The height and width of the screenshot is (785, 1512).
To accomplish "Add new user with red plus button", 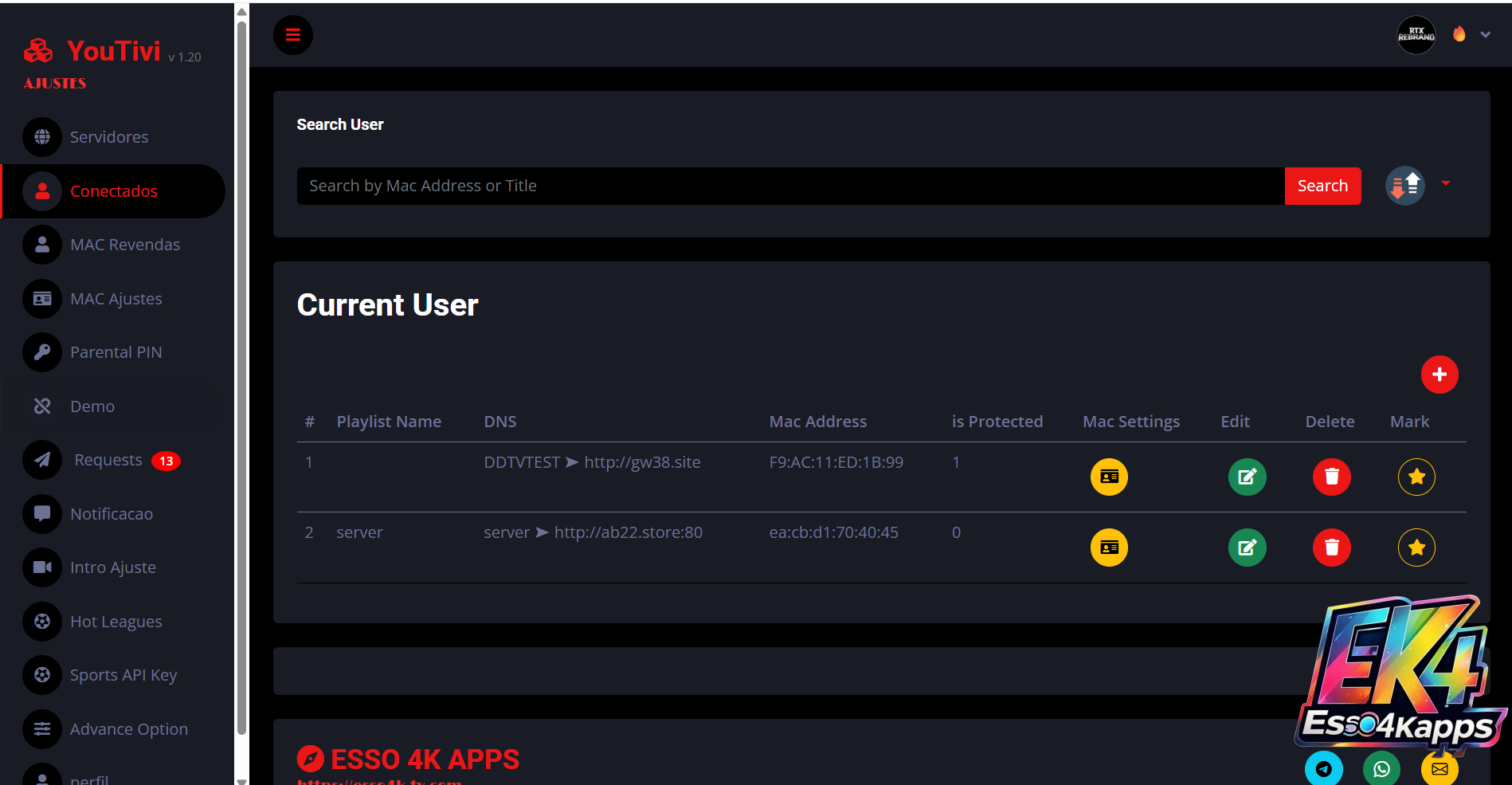I will [x=1439, y=375].
